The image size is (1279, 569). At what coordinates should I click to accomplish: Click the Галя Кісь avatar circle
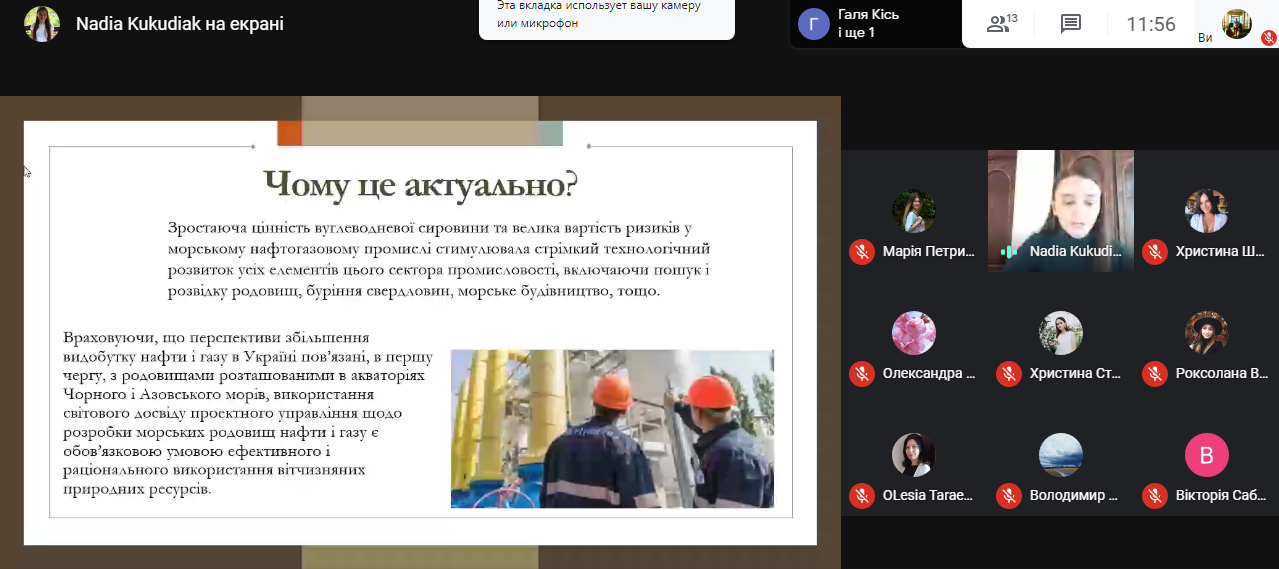[814, 24]
